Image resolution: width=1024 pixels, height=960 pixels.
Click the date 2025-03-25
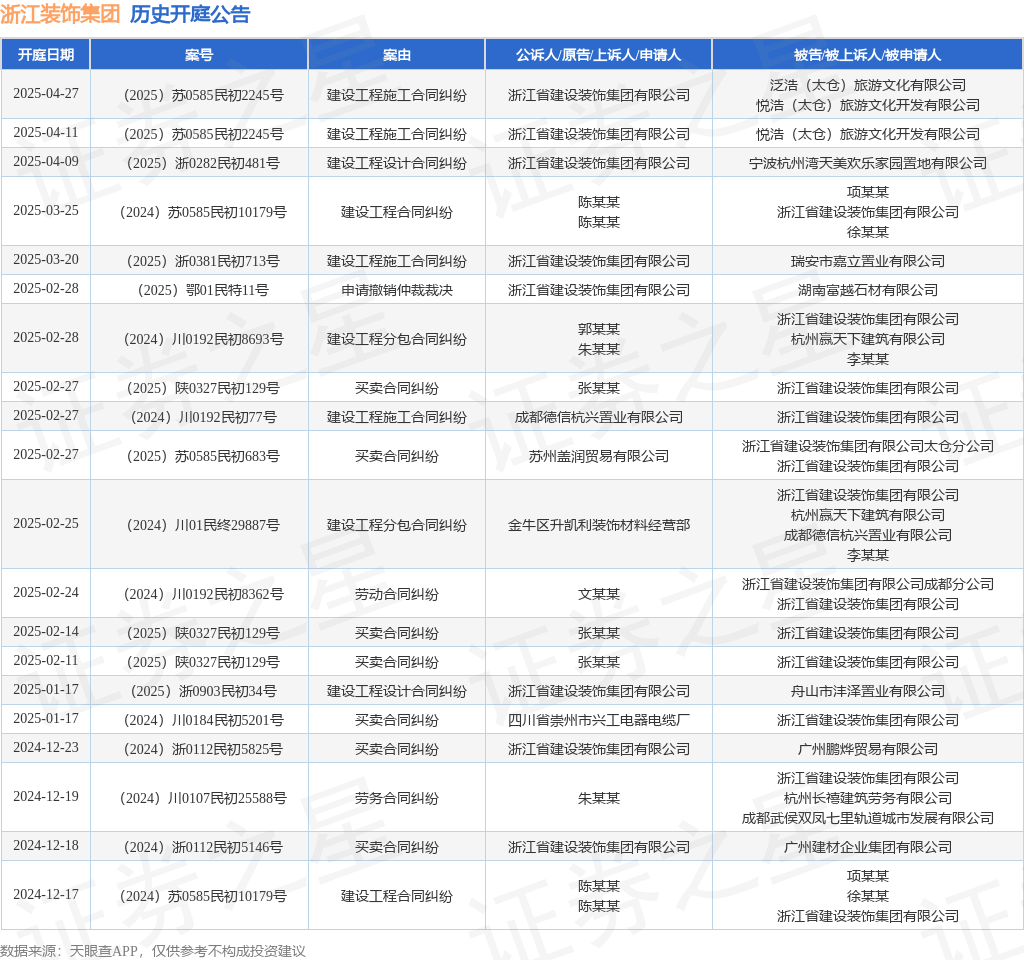click(x=46, y=210)
